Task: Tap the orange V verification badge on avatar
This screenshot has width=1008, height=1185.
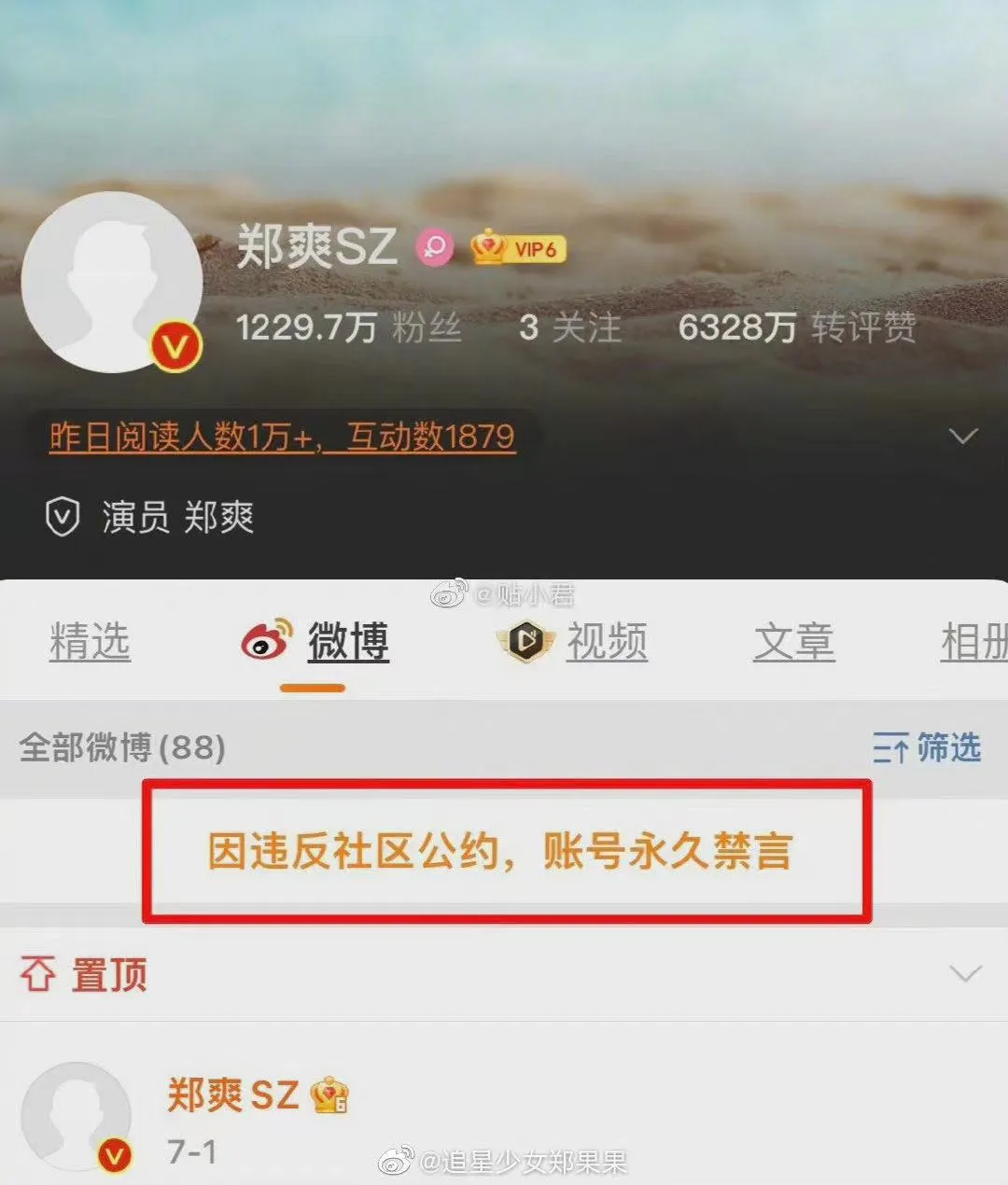Action: click(175, 346)
